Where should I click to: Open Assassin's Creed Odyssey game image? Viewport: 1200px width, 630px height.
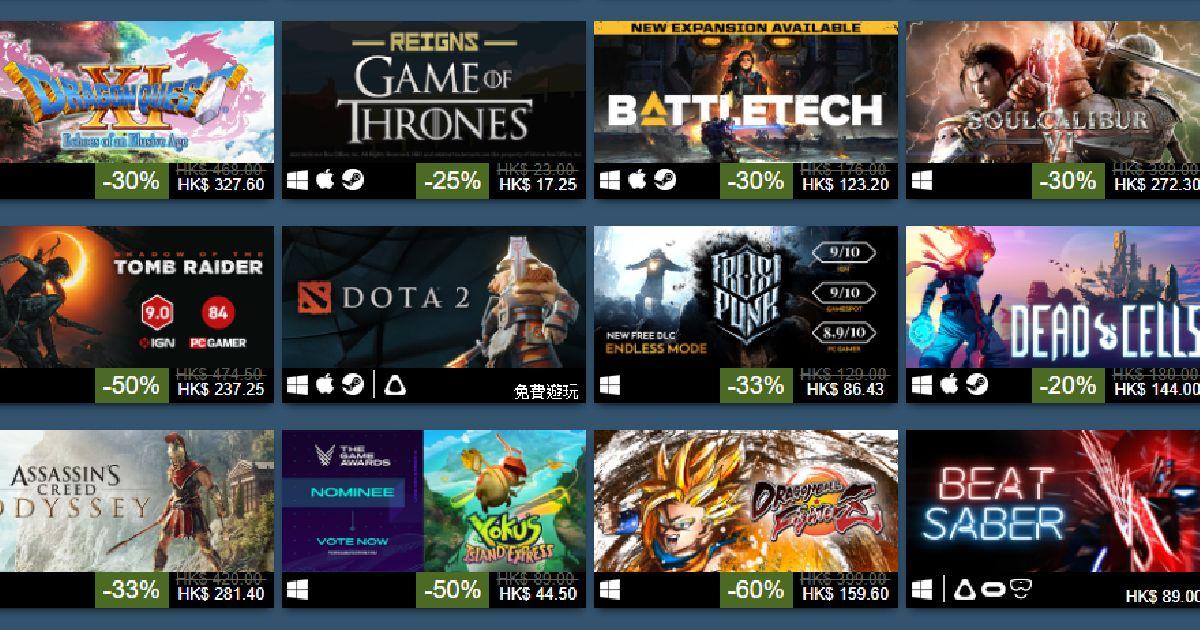[136, 501]
